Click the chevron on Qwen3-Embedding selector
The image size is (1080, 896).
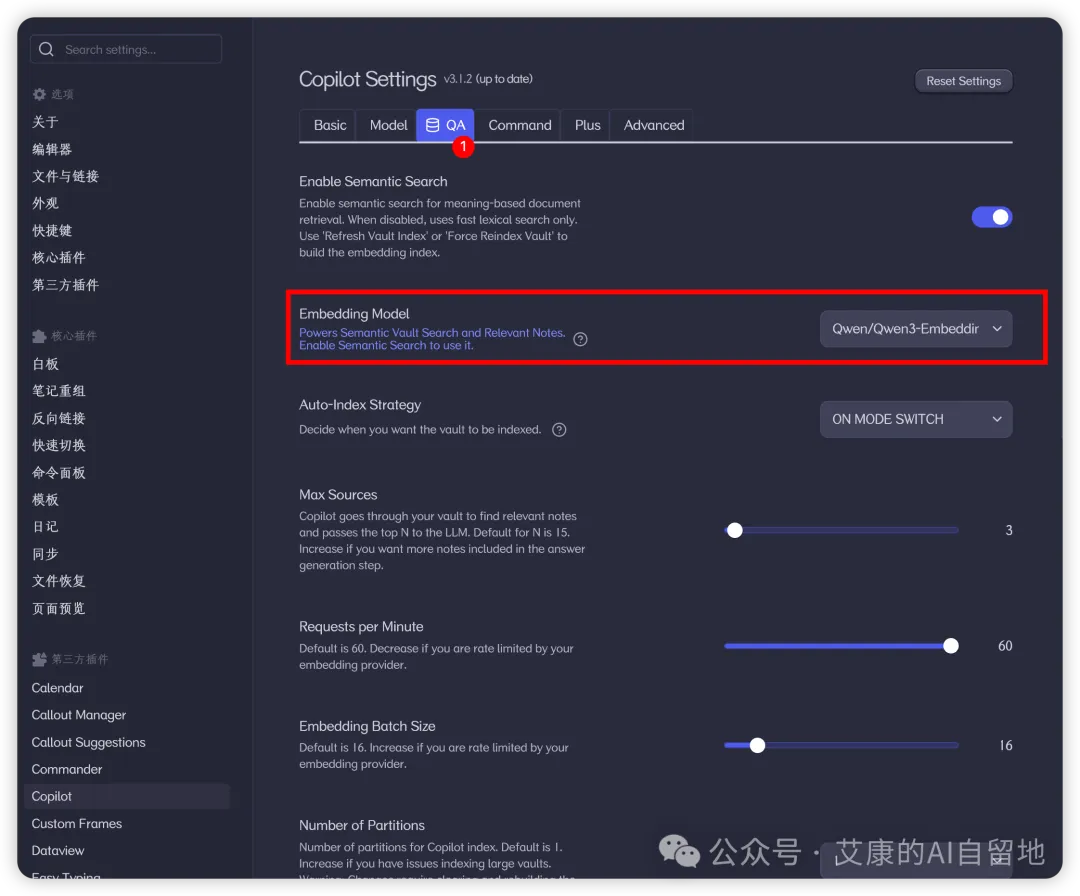pos(997,329)
